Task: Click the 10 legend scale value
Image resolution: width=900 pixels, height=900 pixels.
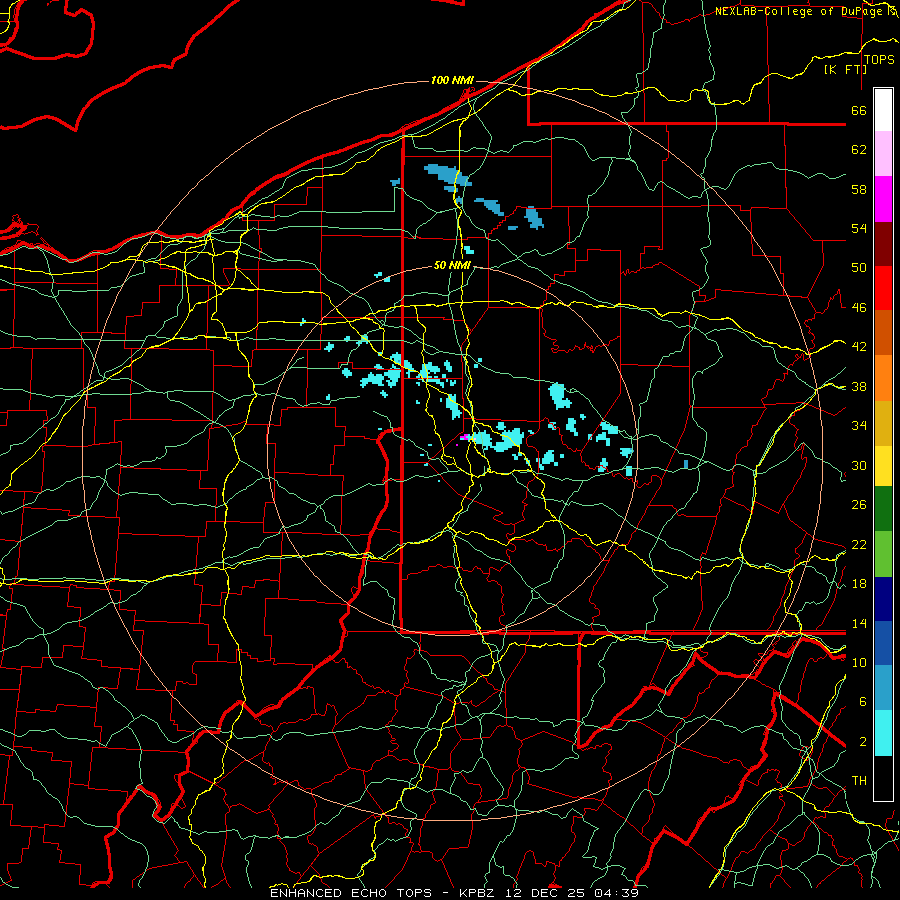Action: point(859,662)
